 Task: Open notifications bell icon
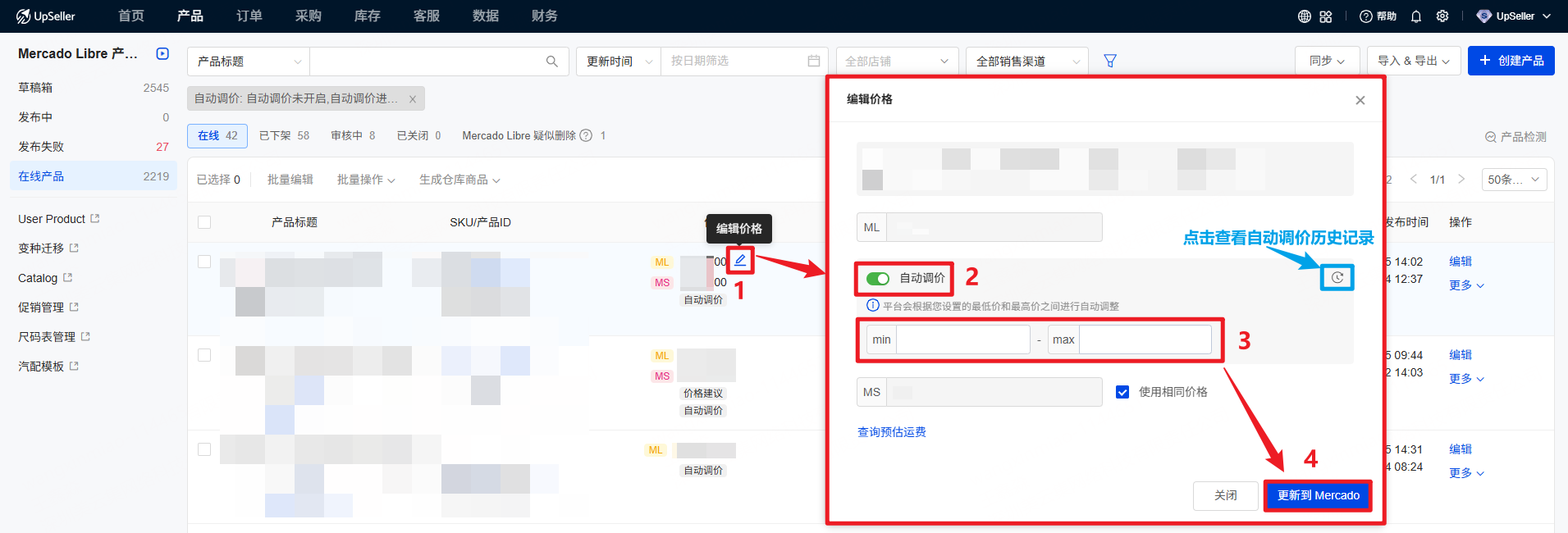click(x=1415, y=16)
